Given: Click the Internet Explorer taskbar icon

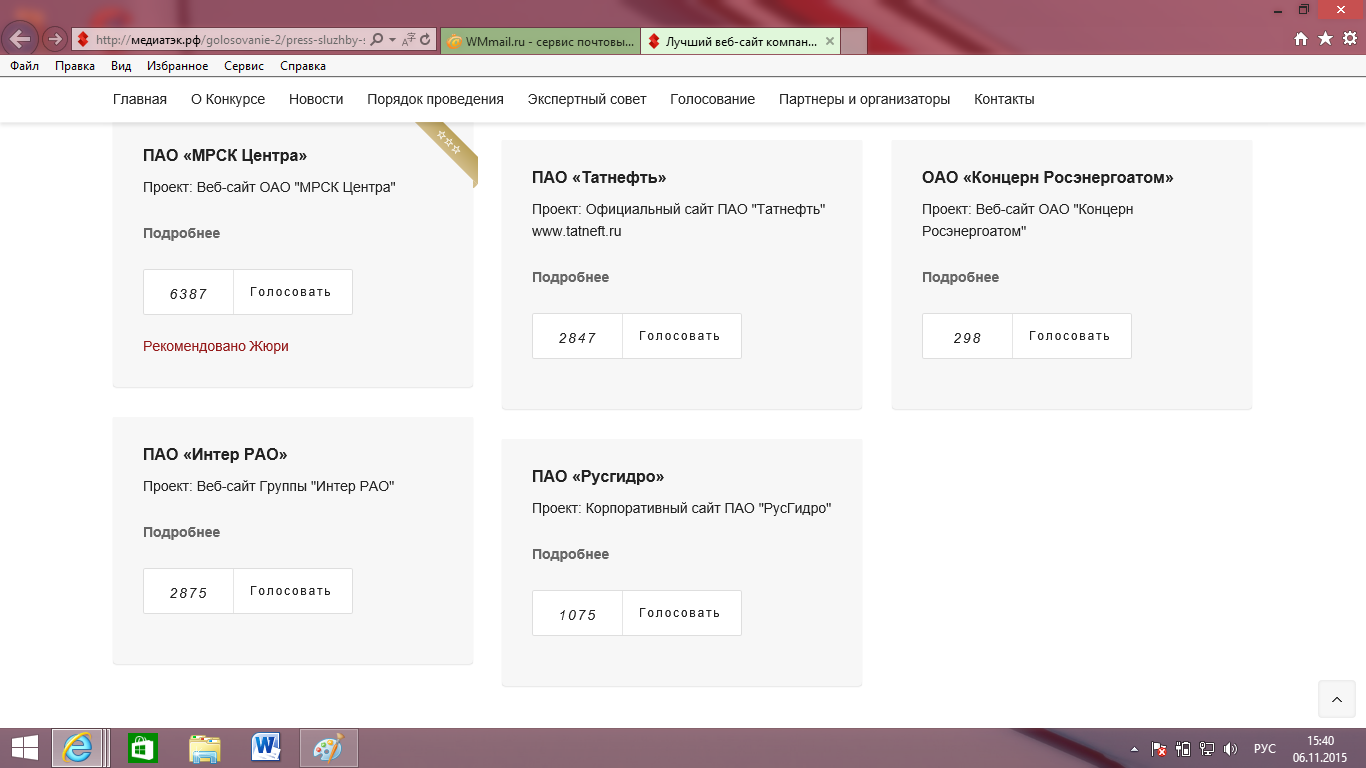Looking at the screenshot, I should point(78,748).
